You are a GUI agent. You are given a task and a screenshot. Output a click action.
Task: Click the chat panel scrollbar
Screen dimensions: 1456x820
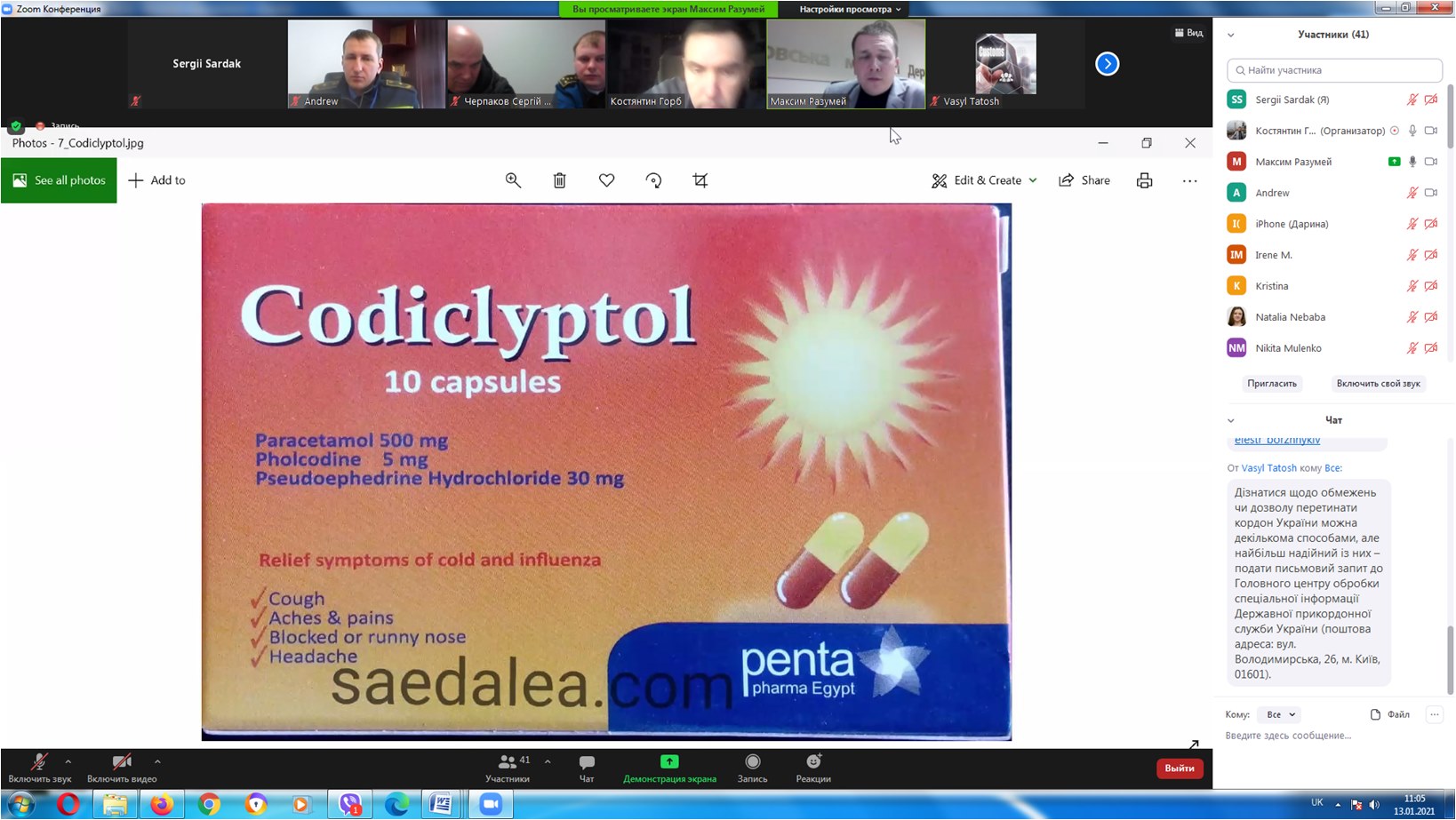[1451, 659]
